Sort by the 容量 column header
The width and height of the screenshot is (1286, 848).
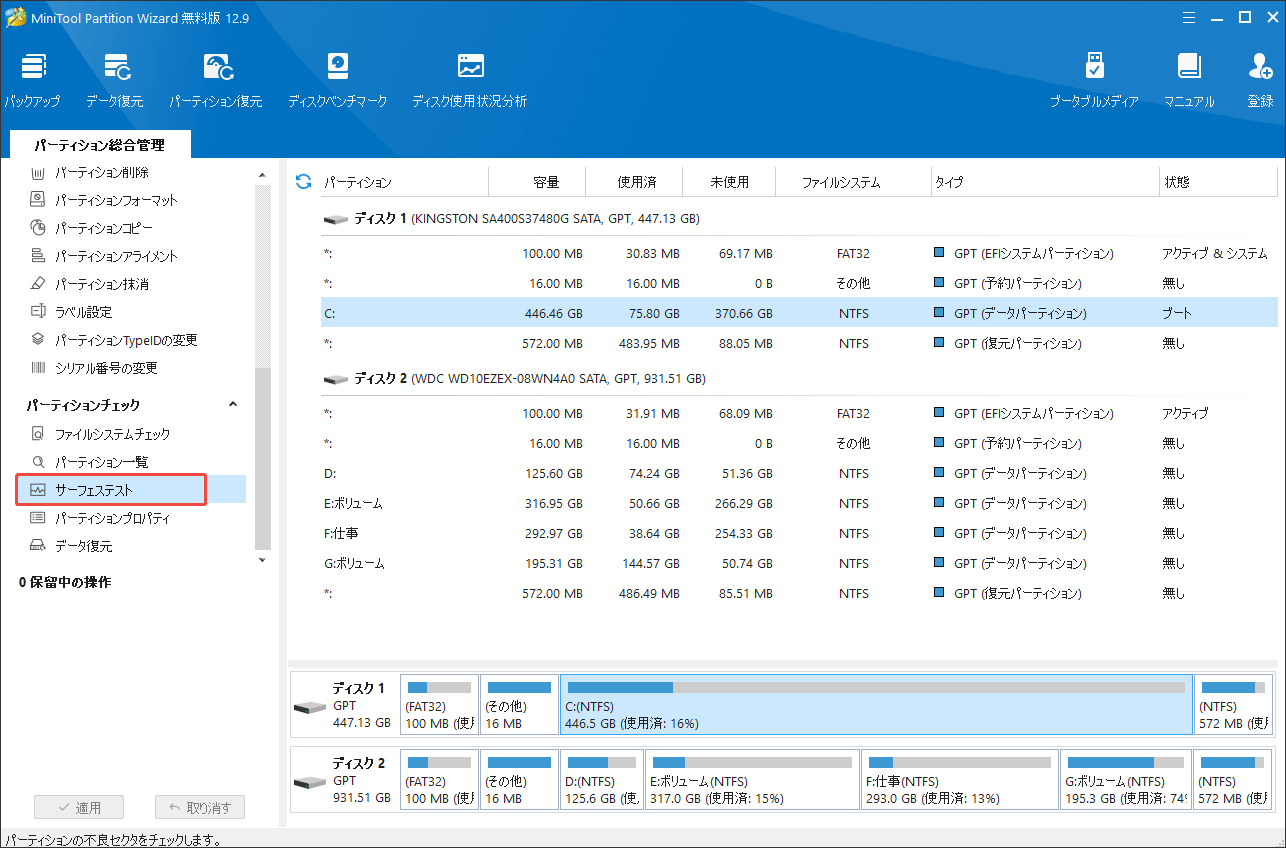(537, 182)
